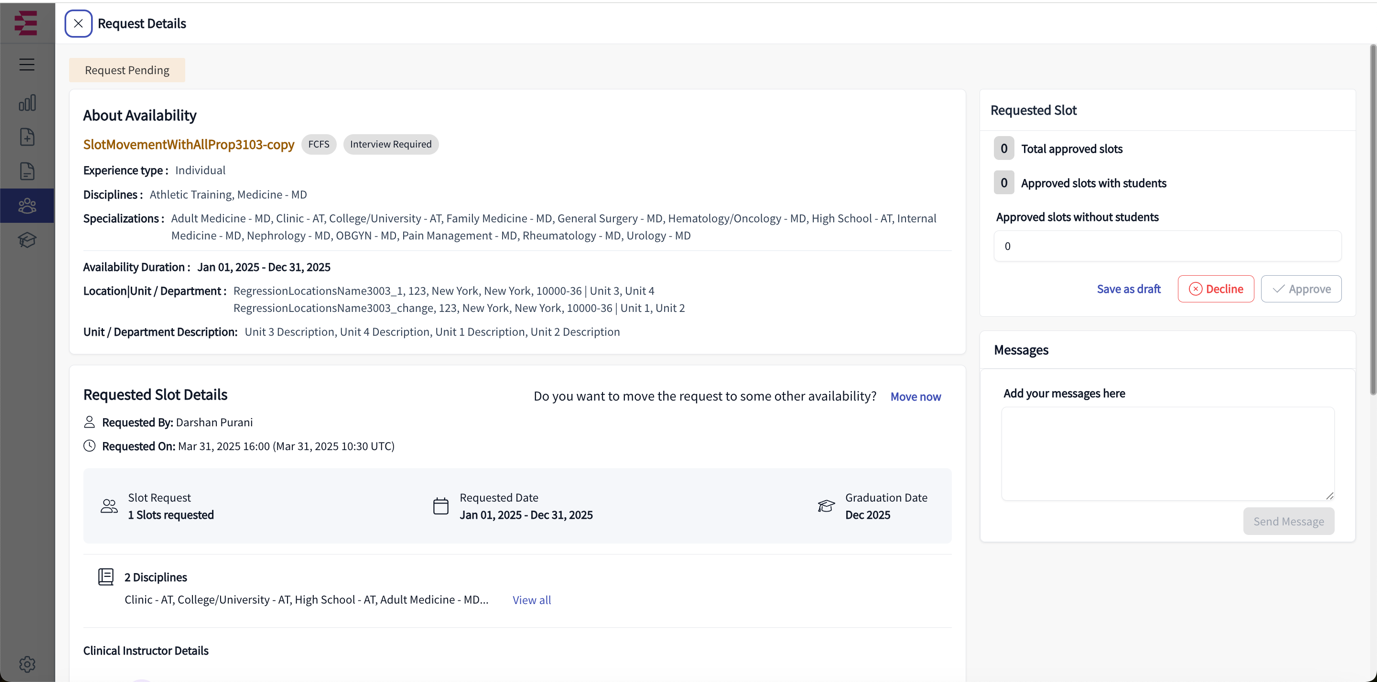Image resolution: width=1377 pixels, height=682 pixels.
Task: Decline the slot request
Action: tap(1216, 289)
